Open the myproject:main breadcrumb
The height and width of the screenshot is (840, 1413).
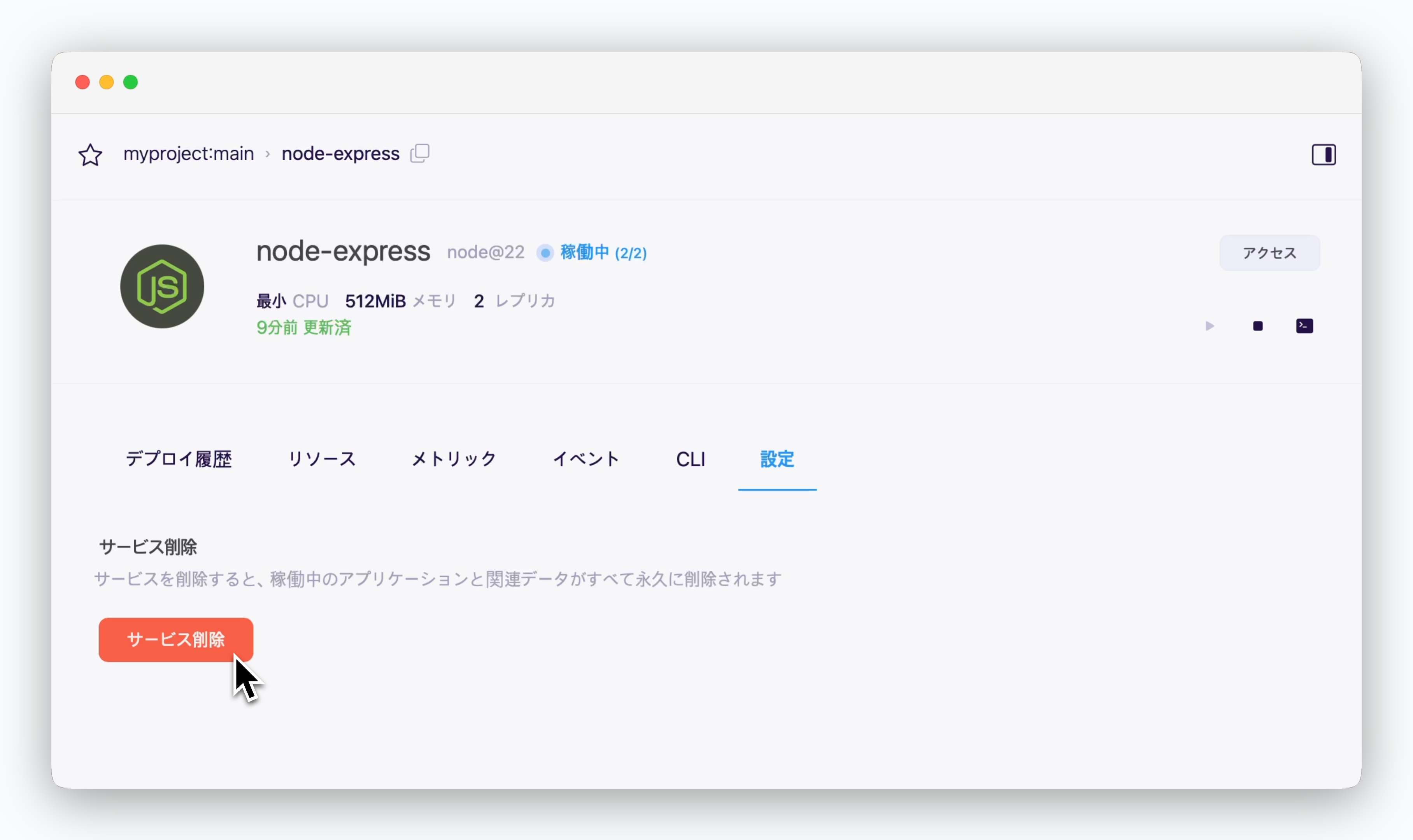[189, 154]
